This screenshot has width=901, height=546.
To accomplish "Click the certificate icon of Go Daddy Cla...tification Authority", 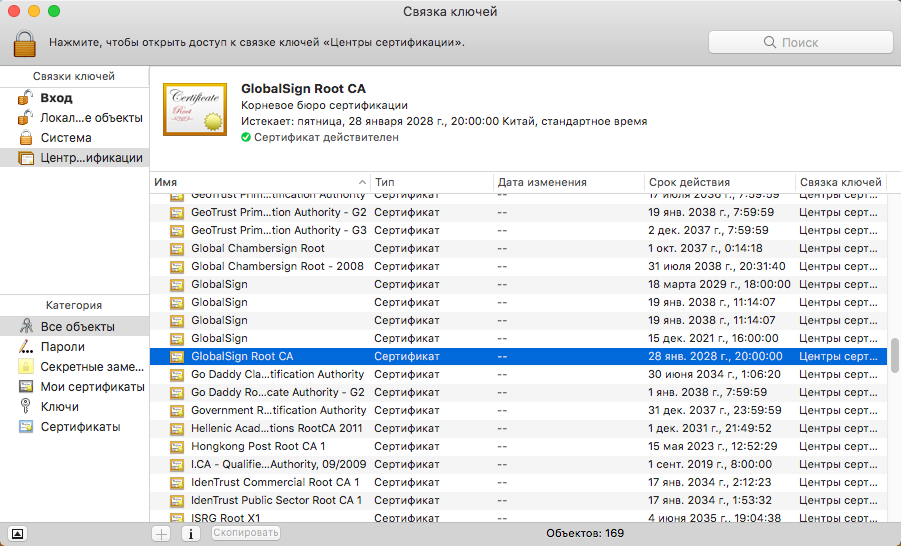I will (x=177, y=375).
